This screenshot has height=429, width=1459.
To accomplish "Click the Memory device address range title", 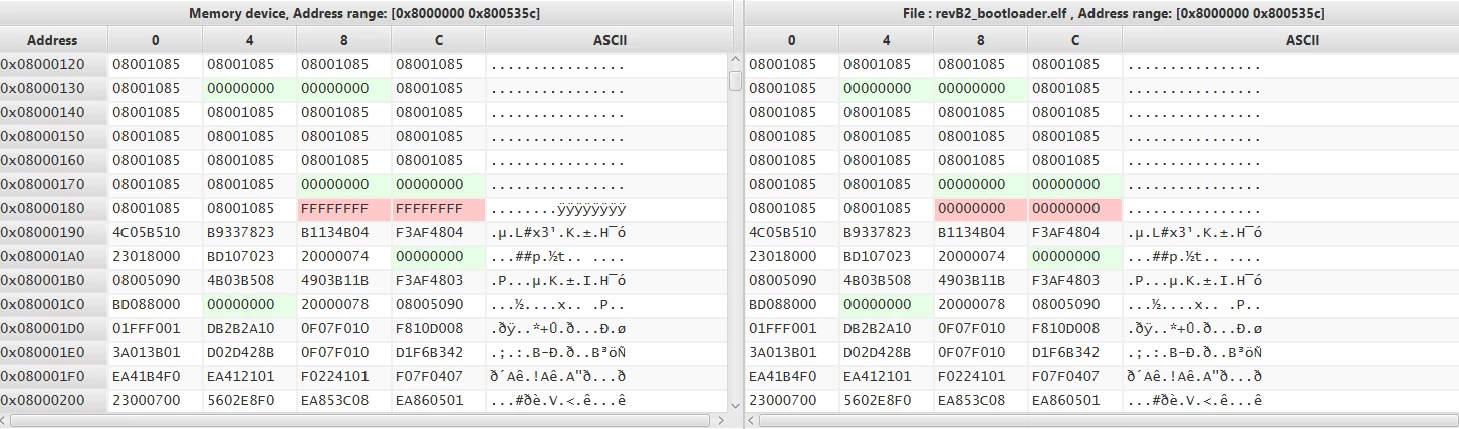I will pyautogui.click(x=365, y=13).
